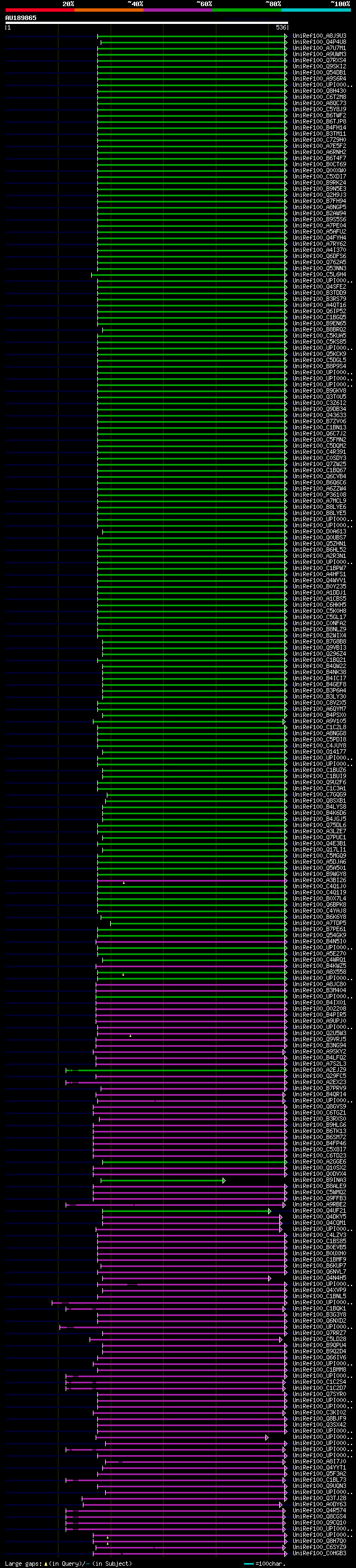The width and height of the screenshot is (356, 1568).
Task: Select the UniRef100_Q17LI1 label
Action: pyautogui.click(x=319, y=850)
